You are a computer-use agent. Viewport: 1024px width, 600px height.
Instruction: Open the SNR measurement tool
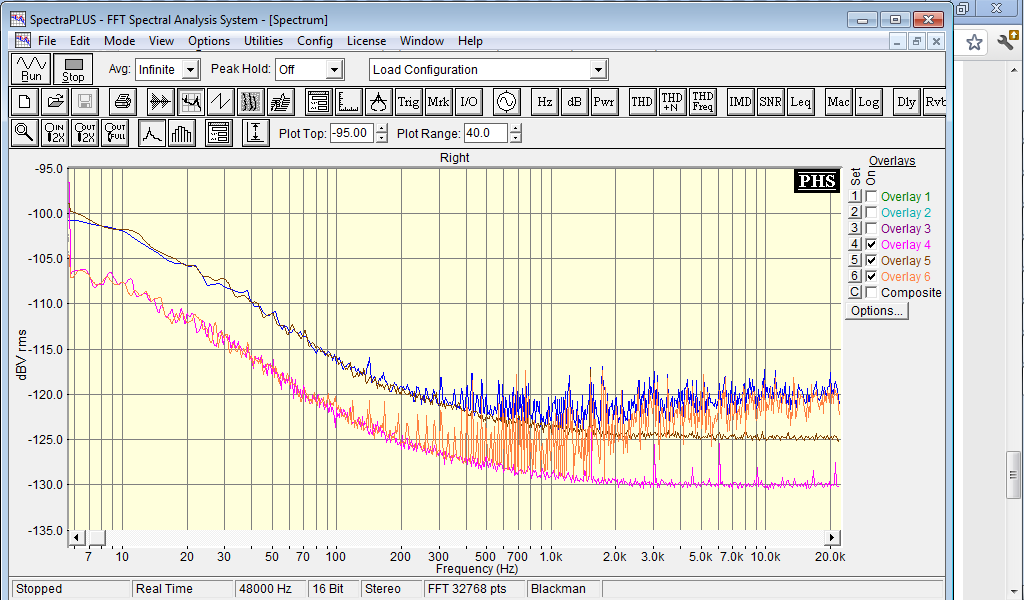coord(770,101)
